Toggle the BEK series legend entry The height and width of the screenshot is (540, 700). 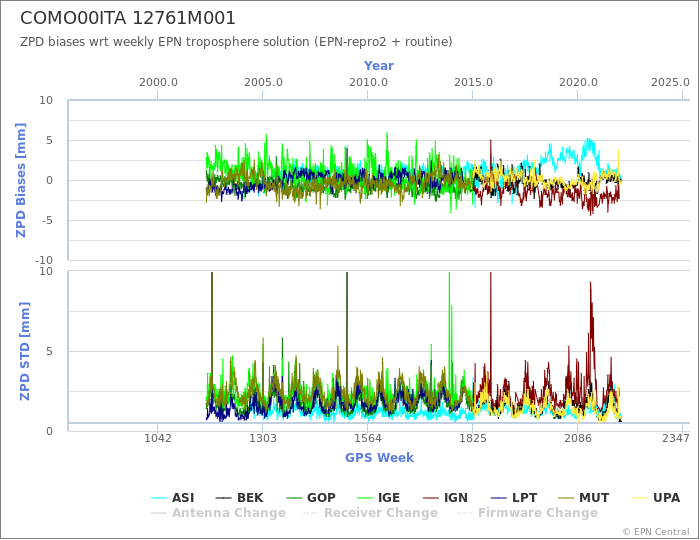[239, 498]
